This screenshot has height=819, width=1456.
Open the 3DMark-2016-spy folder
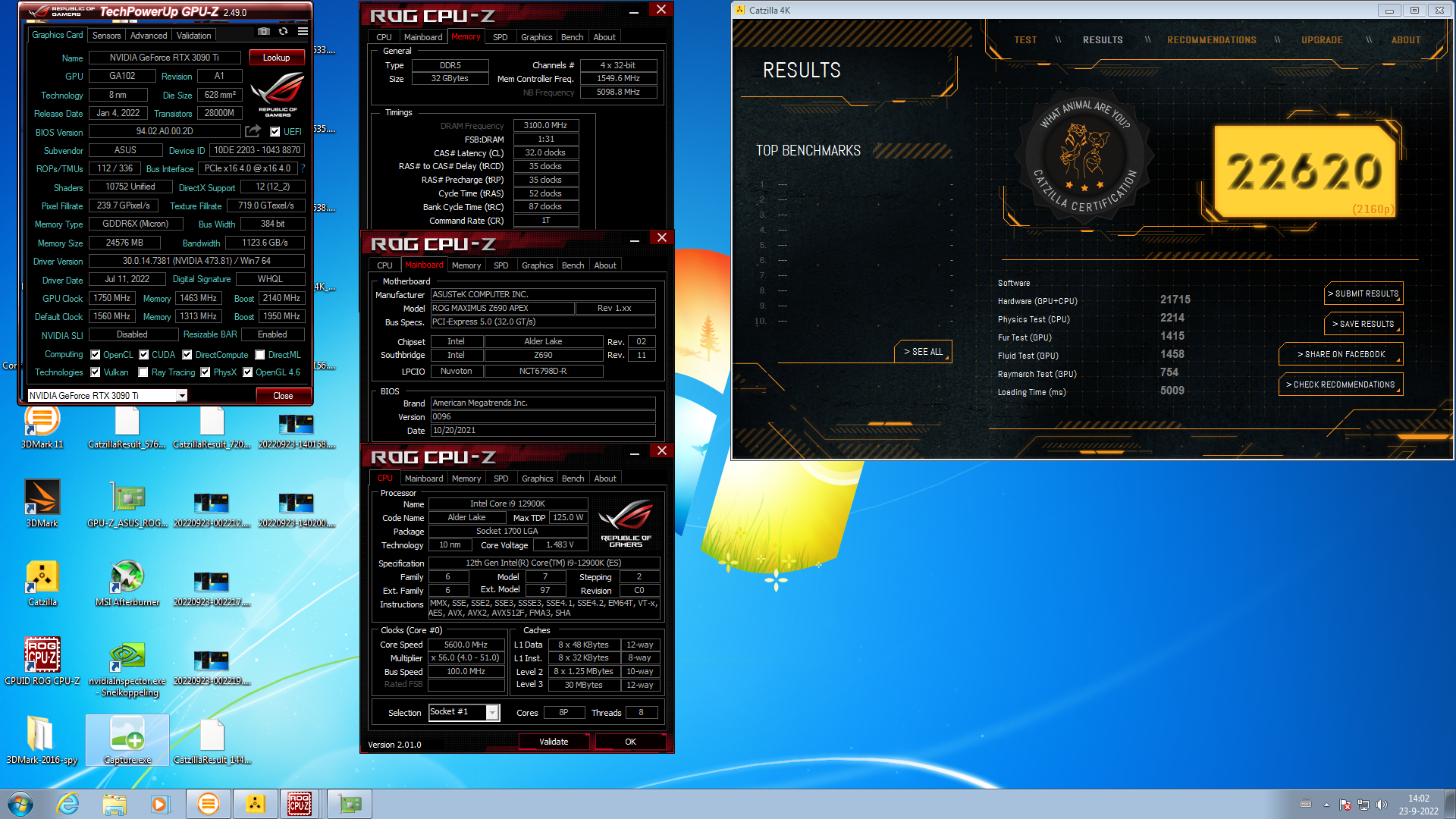click(x=42, y=739)
